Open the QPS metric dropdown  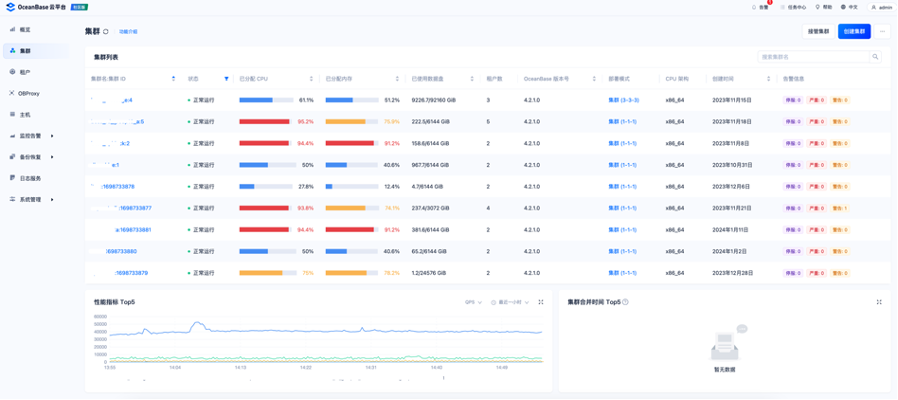pos(473,302)
